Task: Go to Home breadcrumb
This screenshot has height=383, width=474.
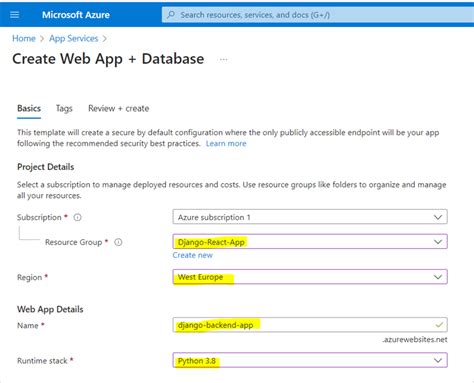Action: click(24, 39)
